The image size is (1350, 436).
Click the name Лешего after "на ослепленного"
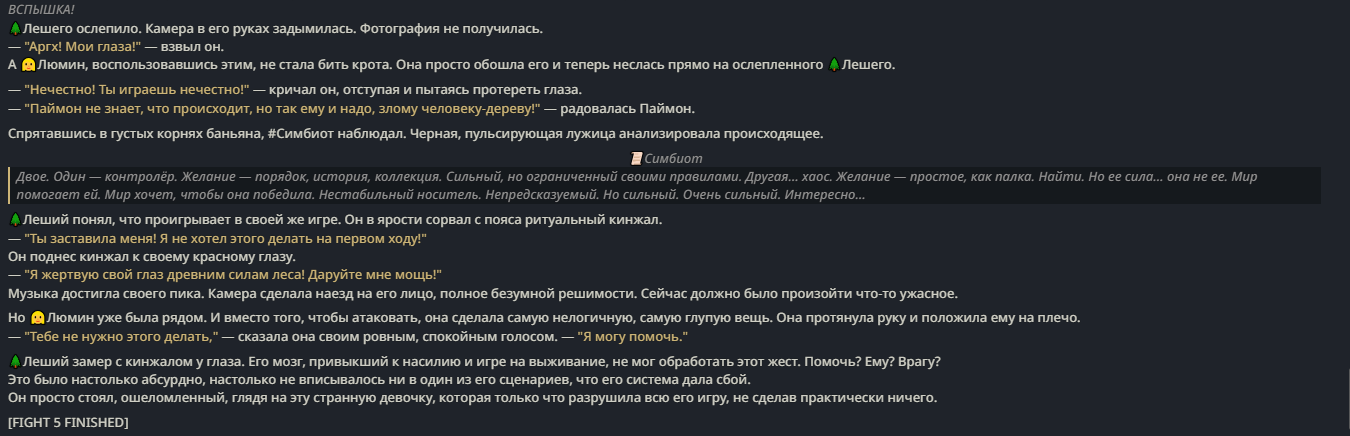pos(869,65)
